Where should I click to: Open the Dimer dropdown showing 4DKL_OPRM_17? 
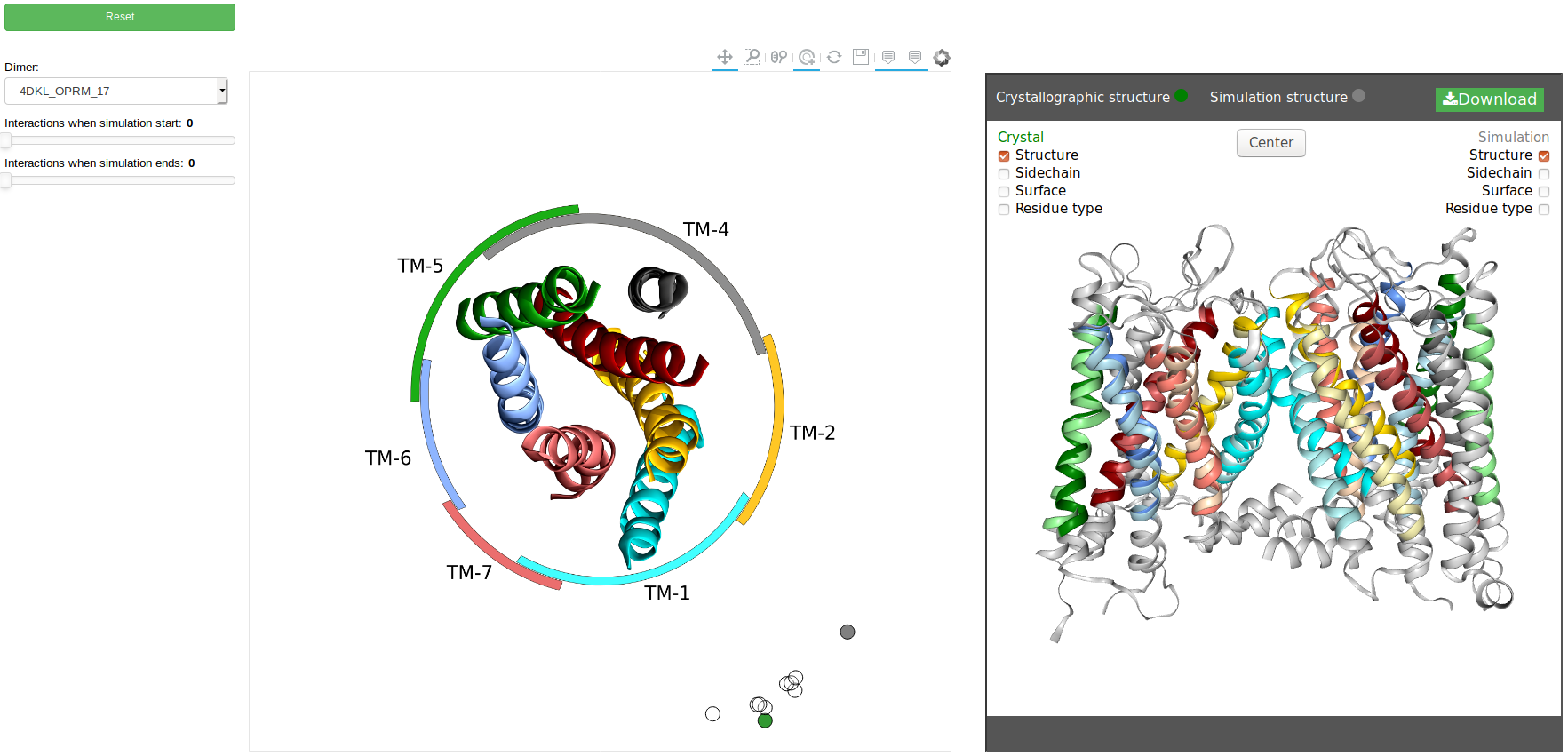(116, 91)
